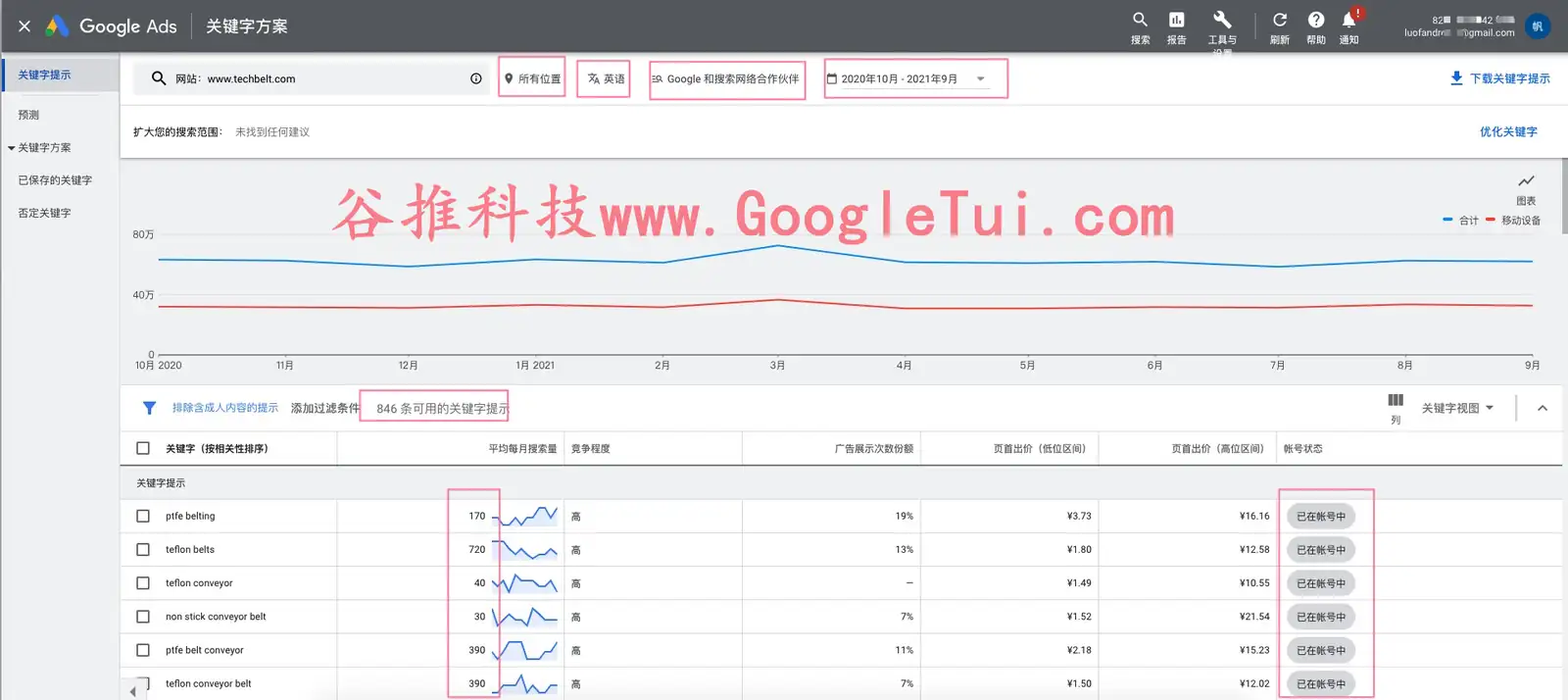Click the scroll-left arrow at table bottom

(133, 691)
